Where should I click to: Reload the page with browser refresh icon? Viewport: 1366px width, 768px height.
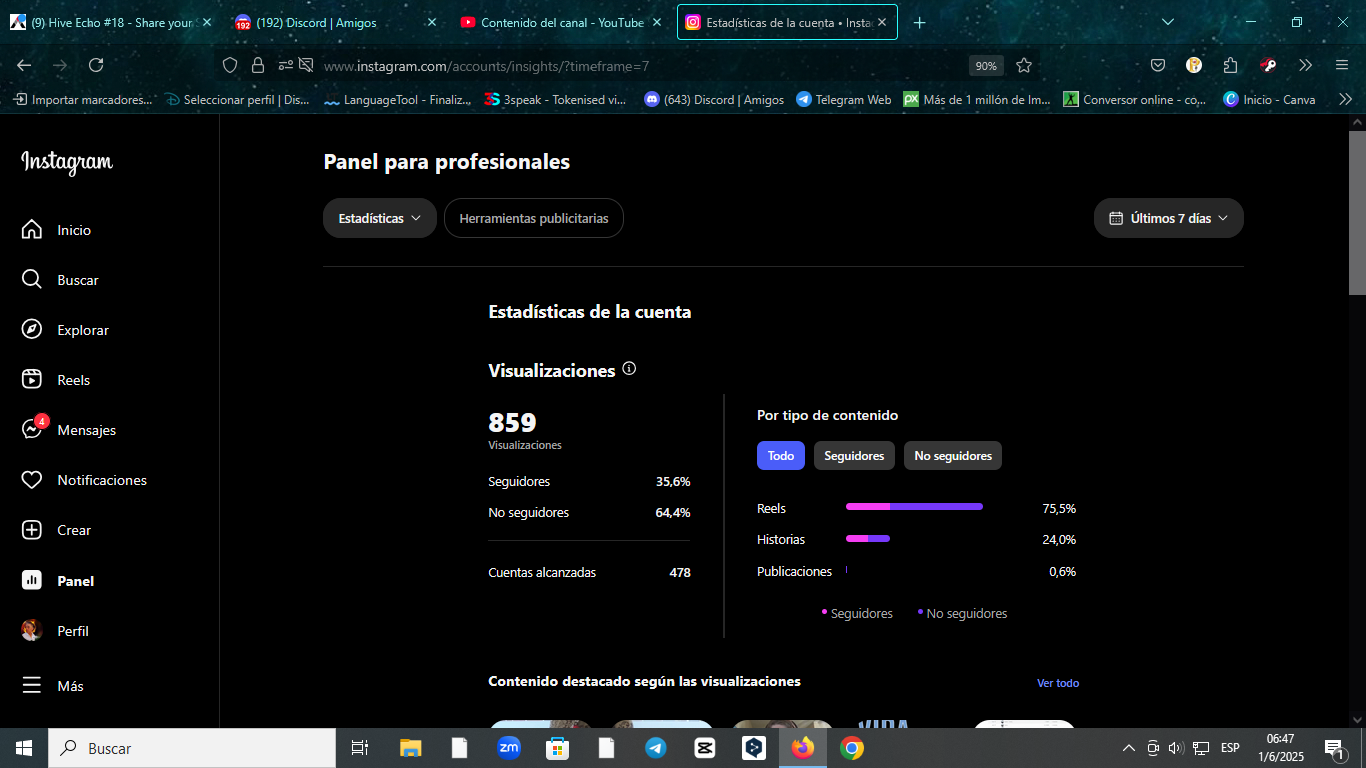click(x=96, y=65)
